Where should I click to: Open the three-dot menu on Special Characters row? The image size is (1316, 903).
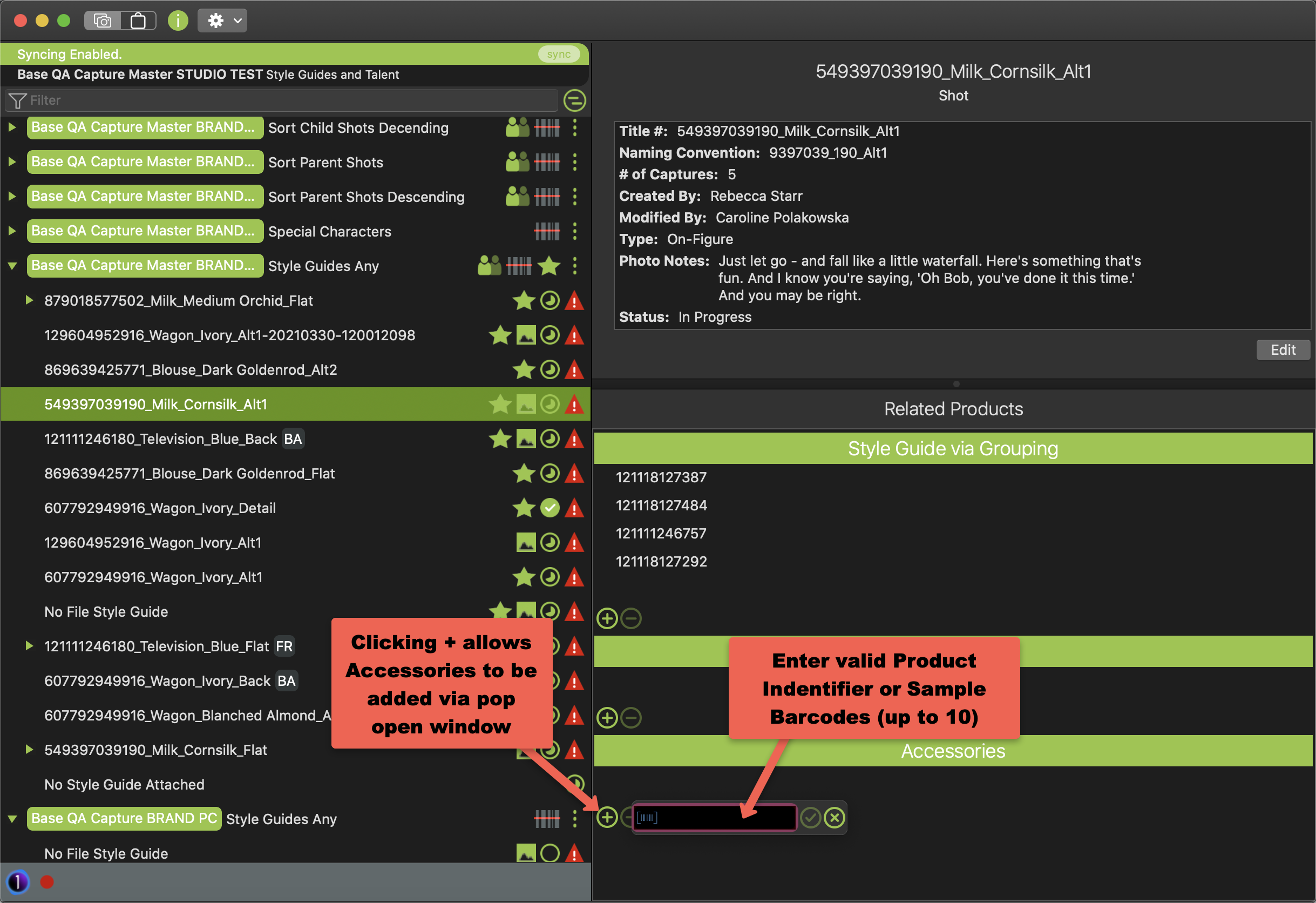click(575, 231)
